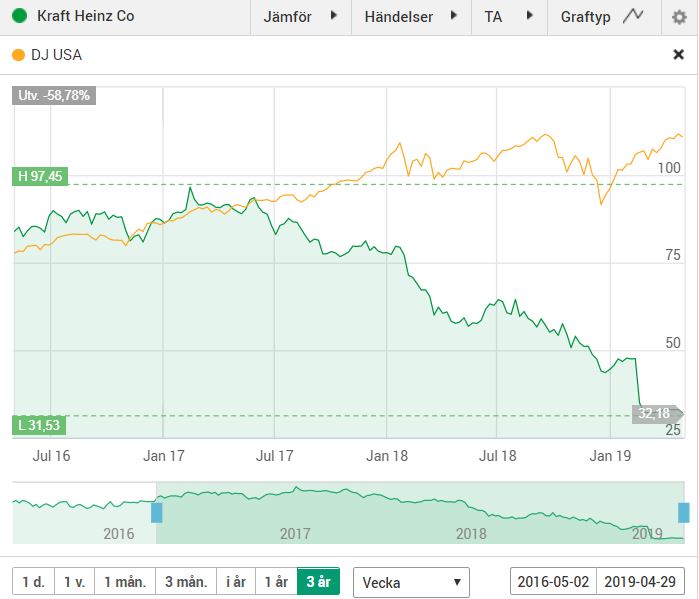Screen dimensions: 699x599
Task: Click the orange DJ USA legend dot
Action: 18,55
